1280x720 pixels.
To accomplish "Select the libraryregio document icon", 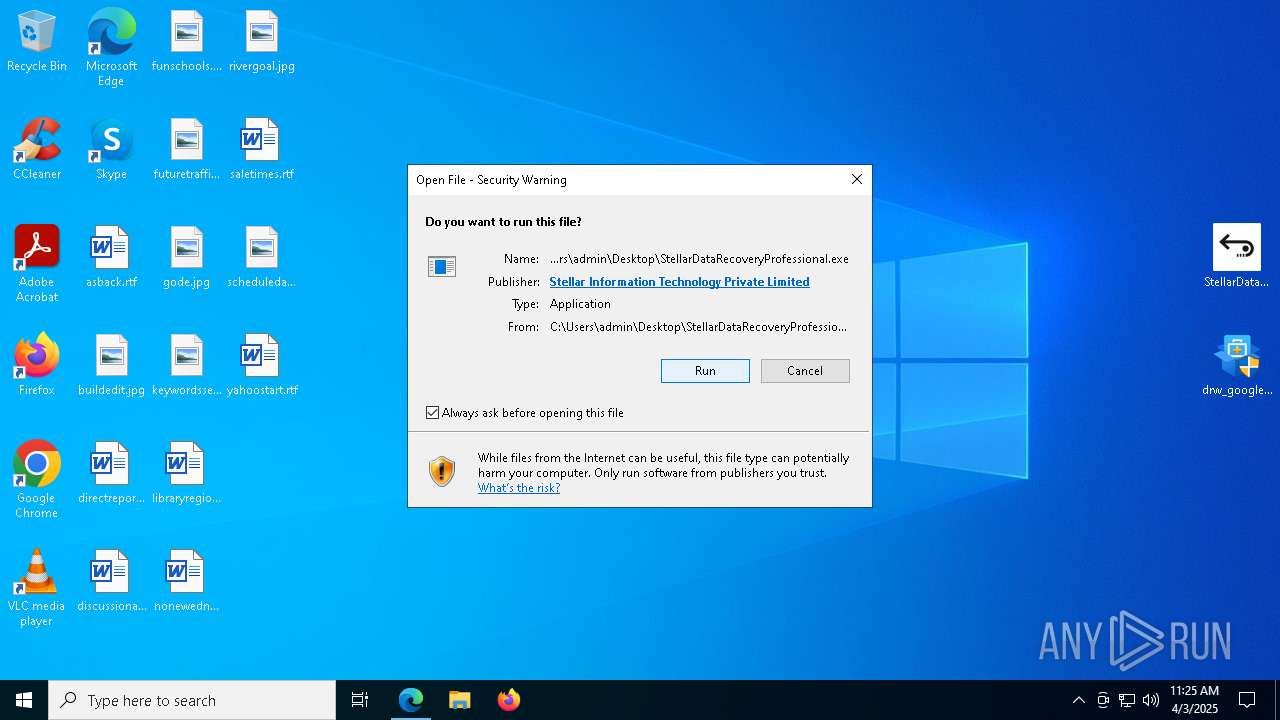I will coord(186,473).
